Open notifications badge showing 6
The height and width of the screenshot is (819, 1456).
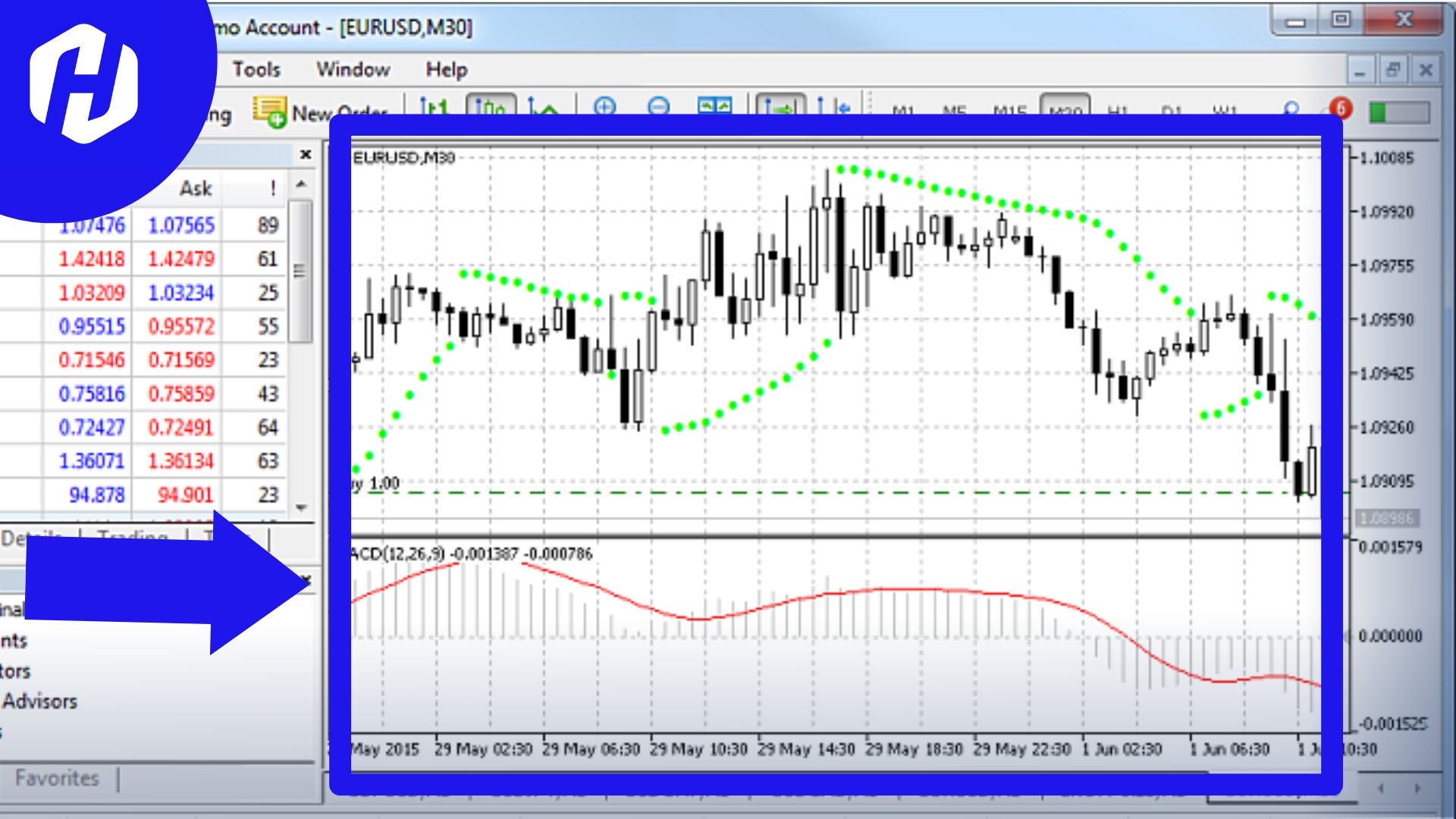[x=1340, y=108]
